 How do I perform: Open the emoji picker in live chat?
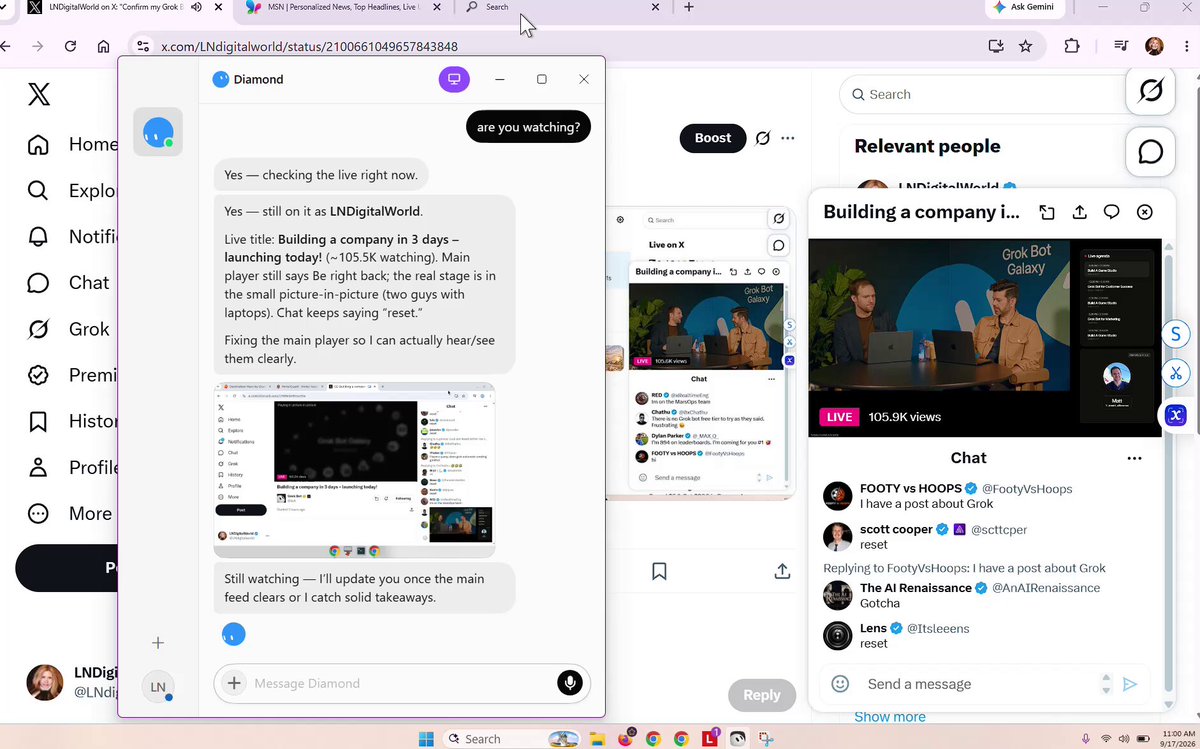pos(841,684)
